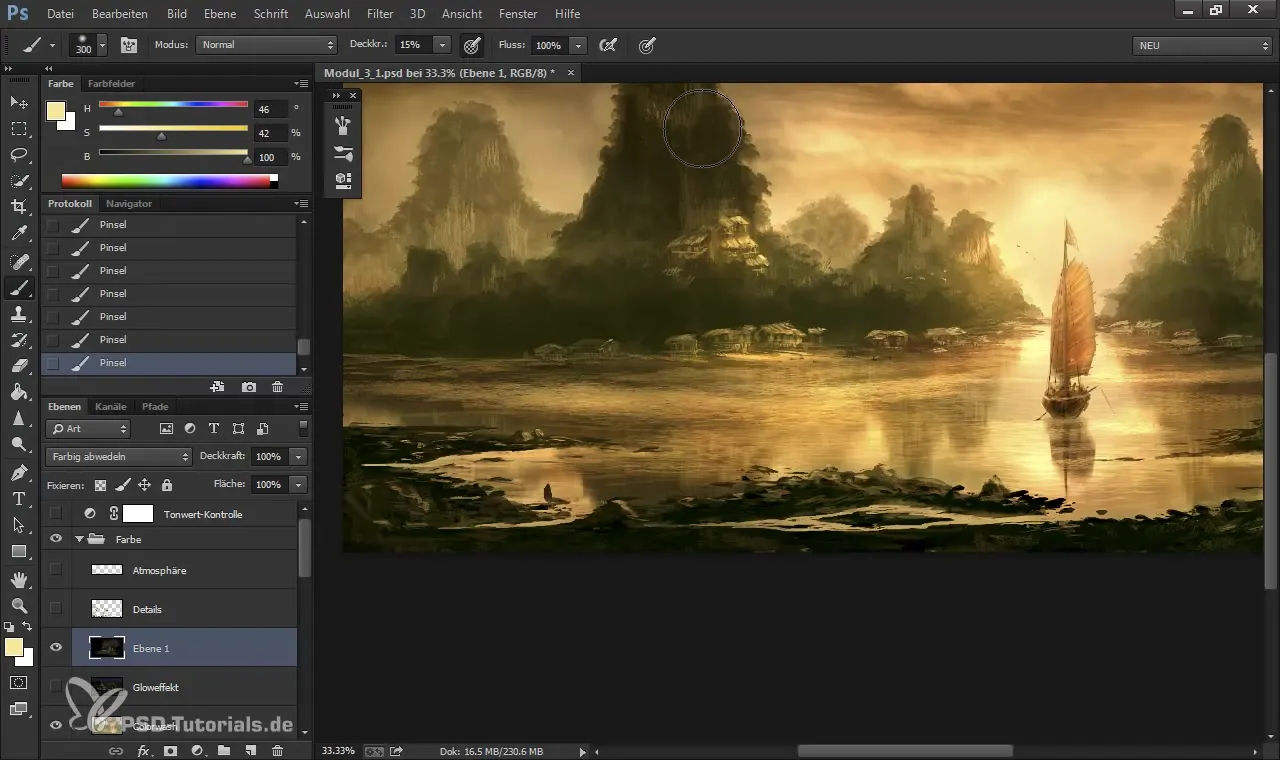
Task: Open the brush panel toggle in options bar
Action: click(x=129, y=45)
